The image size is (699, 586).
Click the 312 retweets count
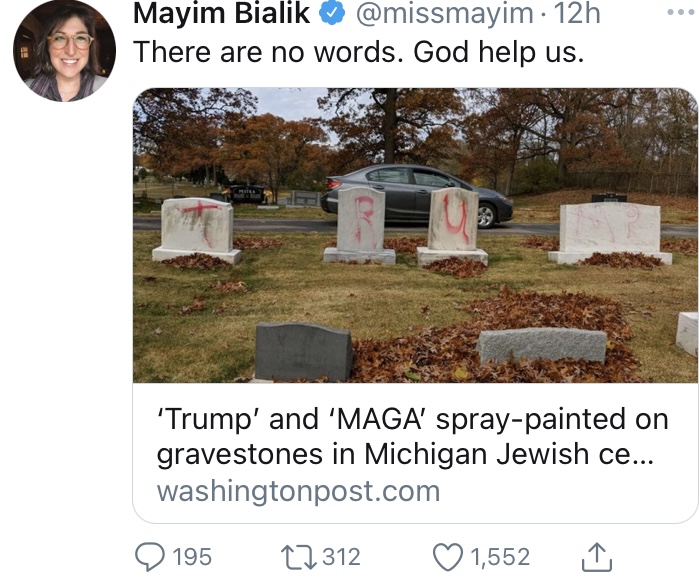341,556
